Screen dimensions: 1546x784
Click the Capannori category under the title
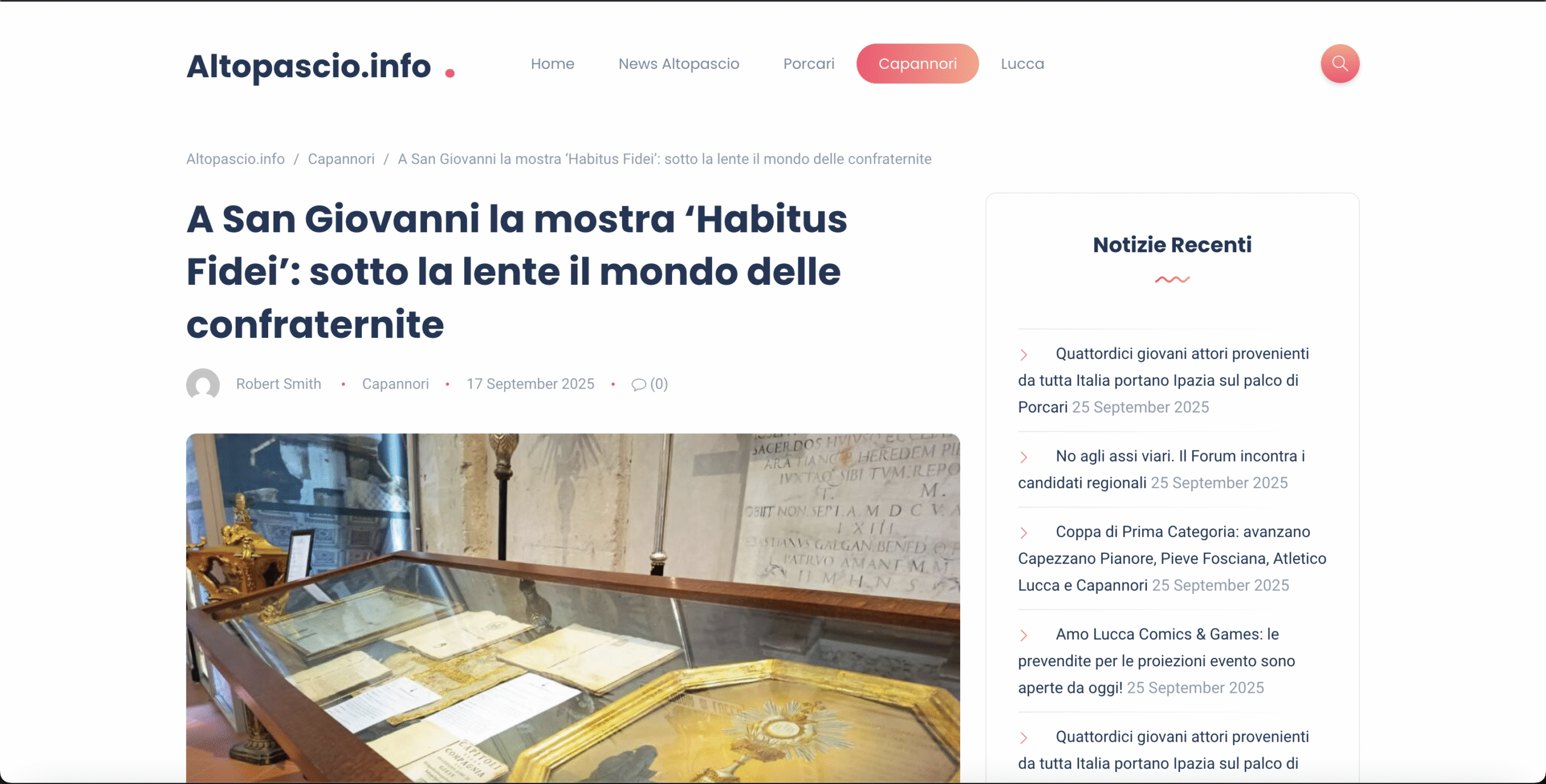tap(395, 384)
